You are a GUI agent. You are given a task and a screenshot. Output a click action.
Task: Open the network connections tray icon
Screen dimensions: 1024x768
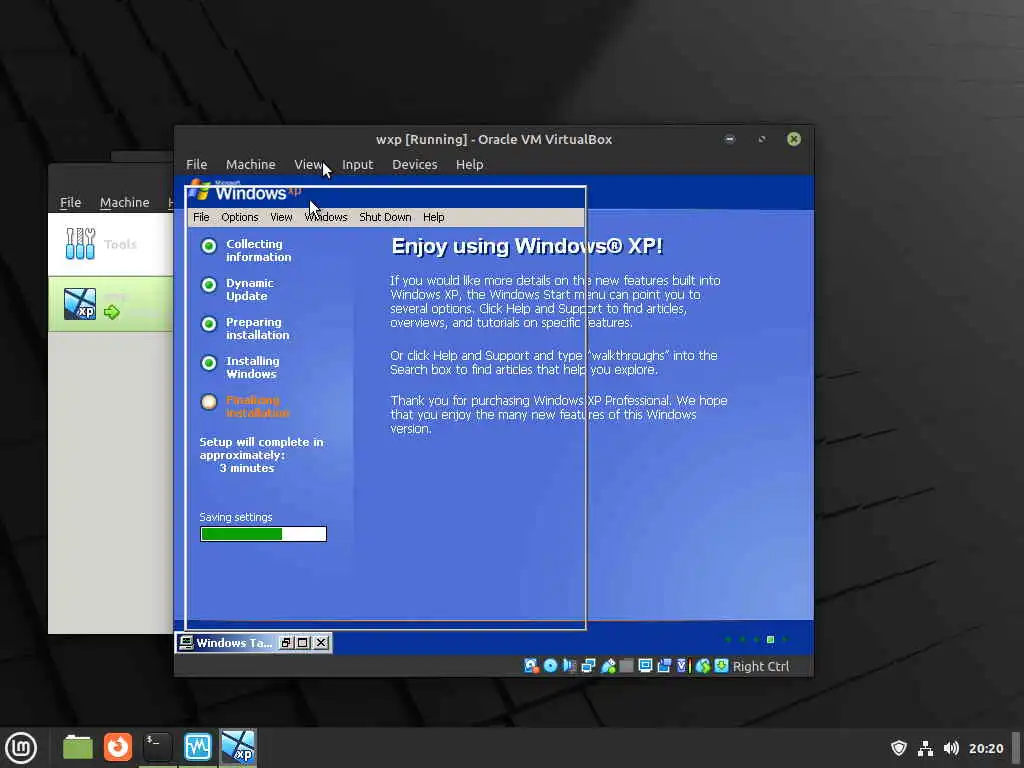pyautogui.click(x=925, y=748)
